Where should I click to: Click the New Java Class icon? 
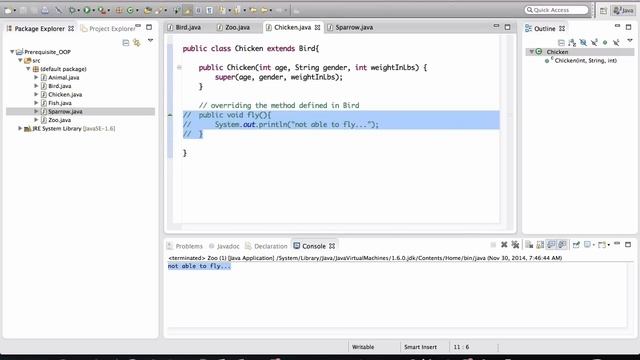[130, 10]
